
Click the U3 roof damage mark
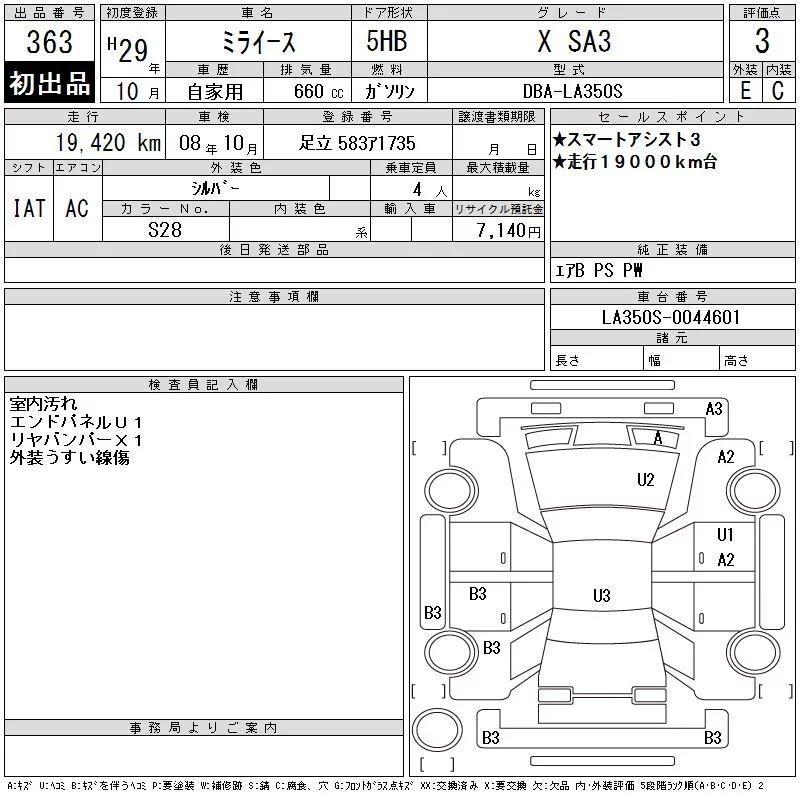[x=602, y=595]
